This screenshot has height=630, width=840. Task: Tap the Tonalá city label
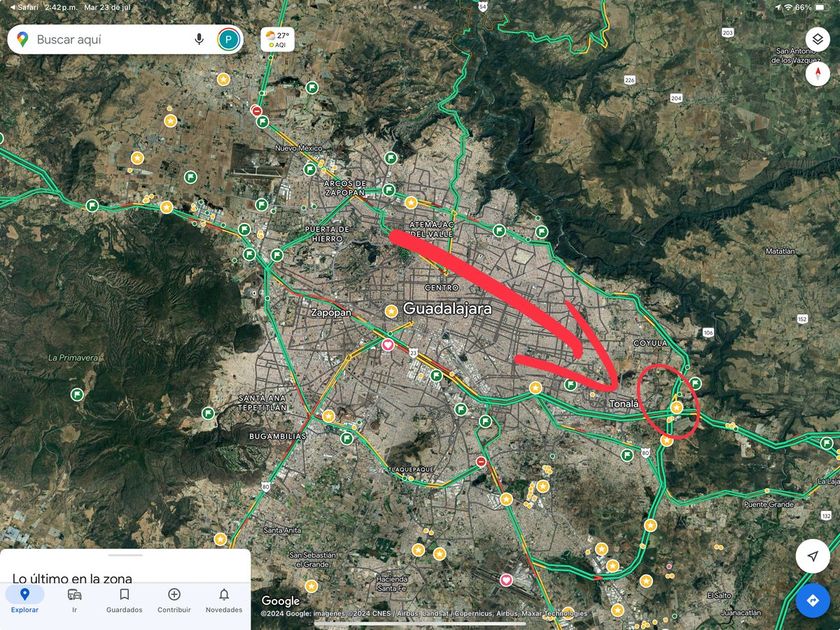624,403
